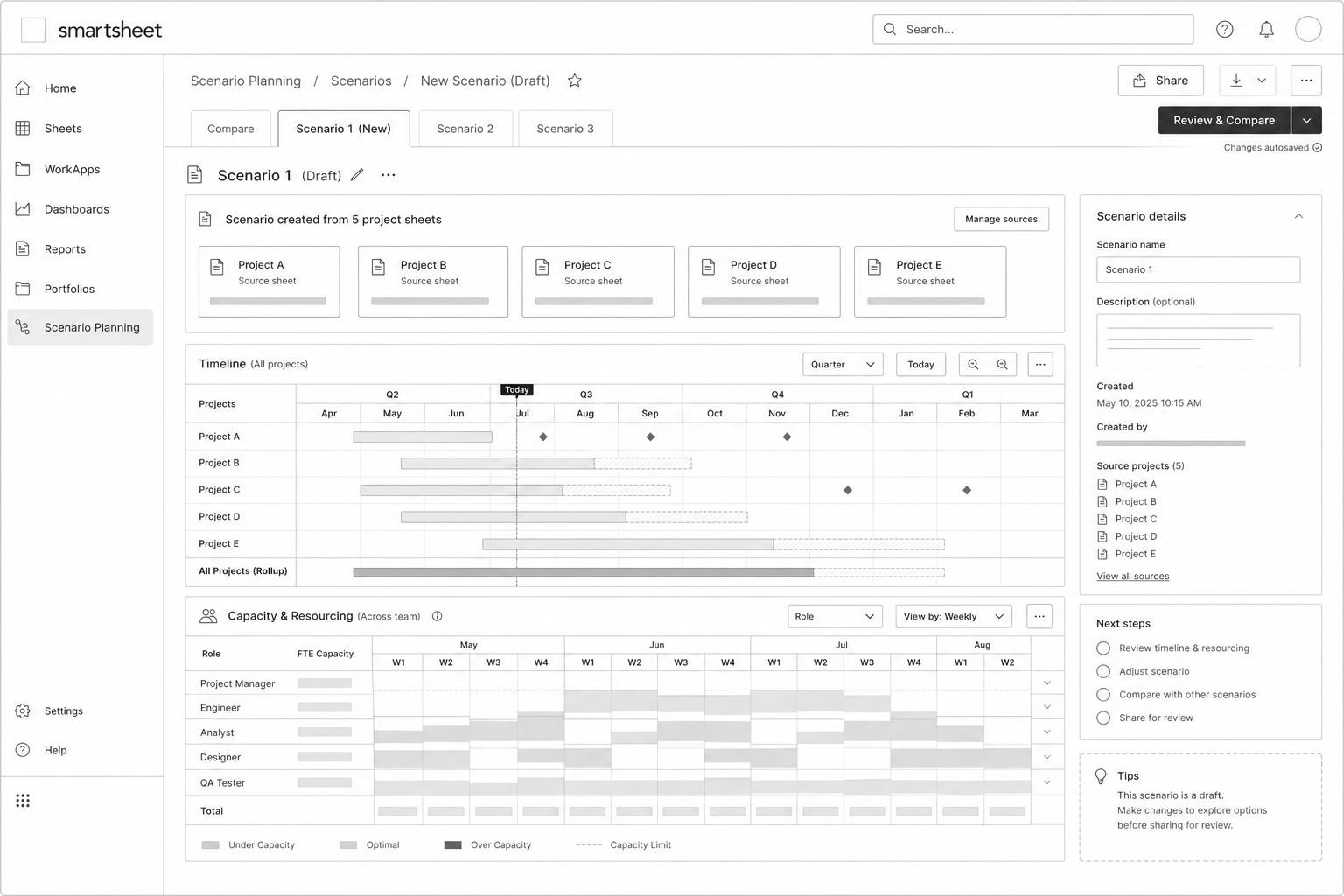Open Reports document icon in sidebar
Viewport: 1344px width, 896px height.
[x=23, y=248]
